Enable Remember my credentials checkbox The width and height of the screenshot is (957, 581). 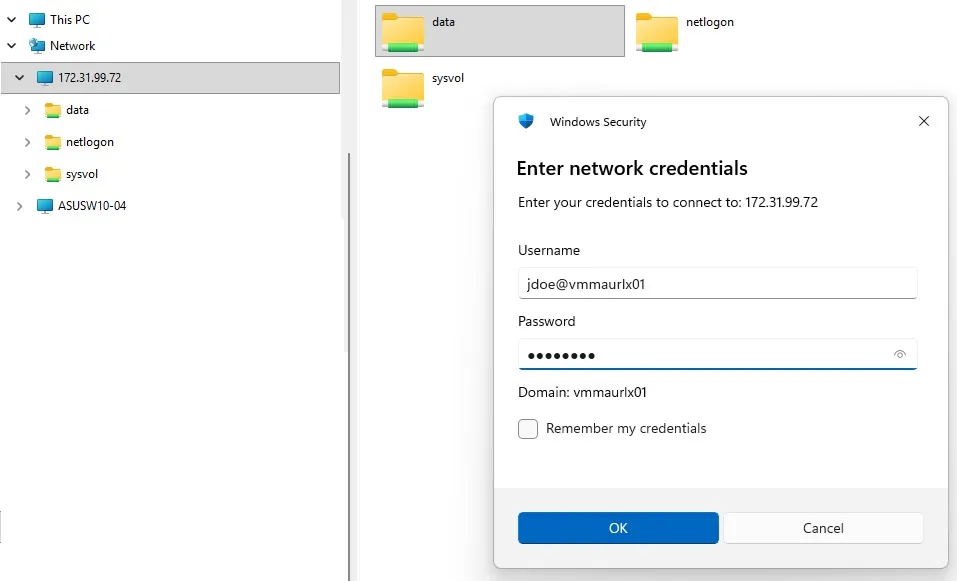tap(528, 428)
